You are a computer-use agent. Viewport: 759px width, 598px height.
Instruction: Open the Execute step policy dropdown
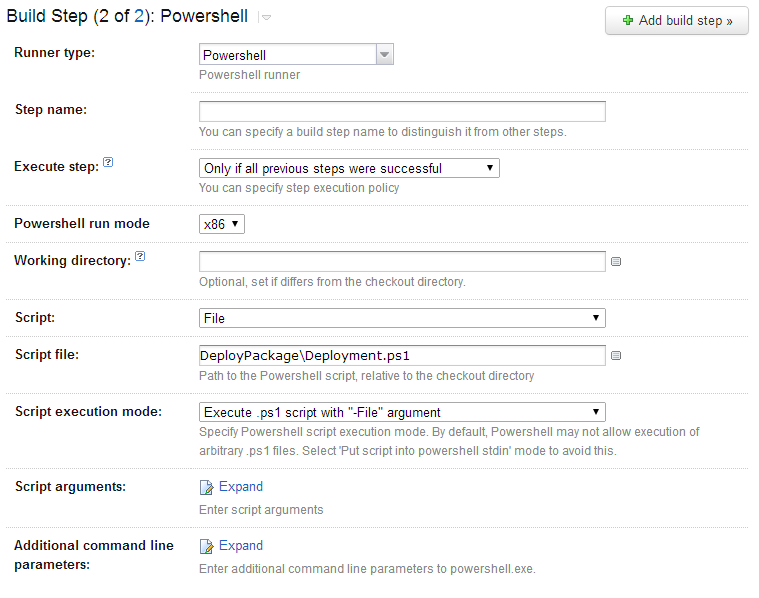[x=349, y=168]
